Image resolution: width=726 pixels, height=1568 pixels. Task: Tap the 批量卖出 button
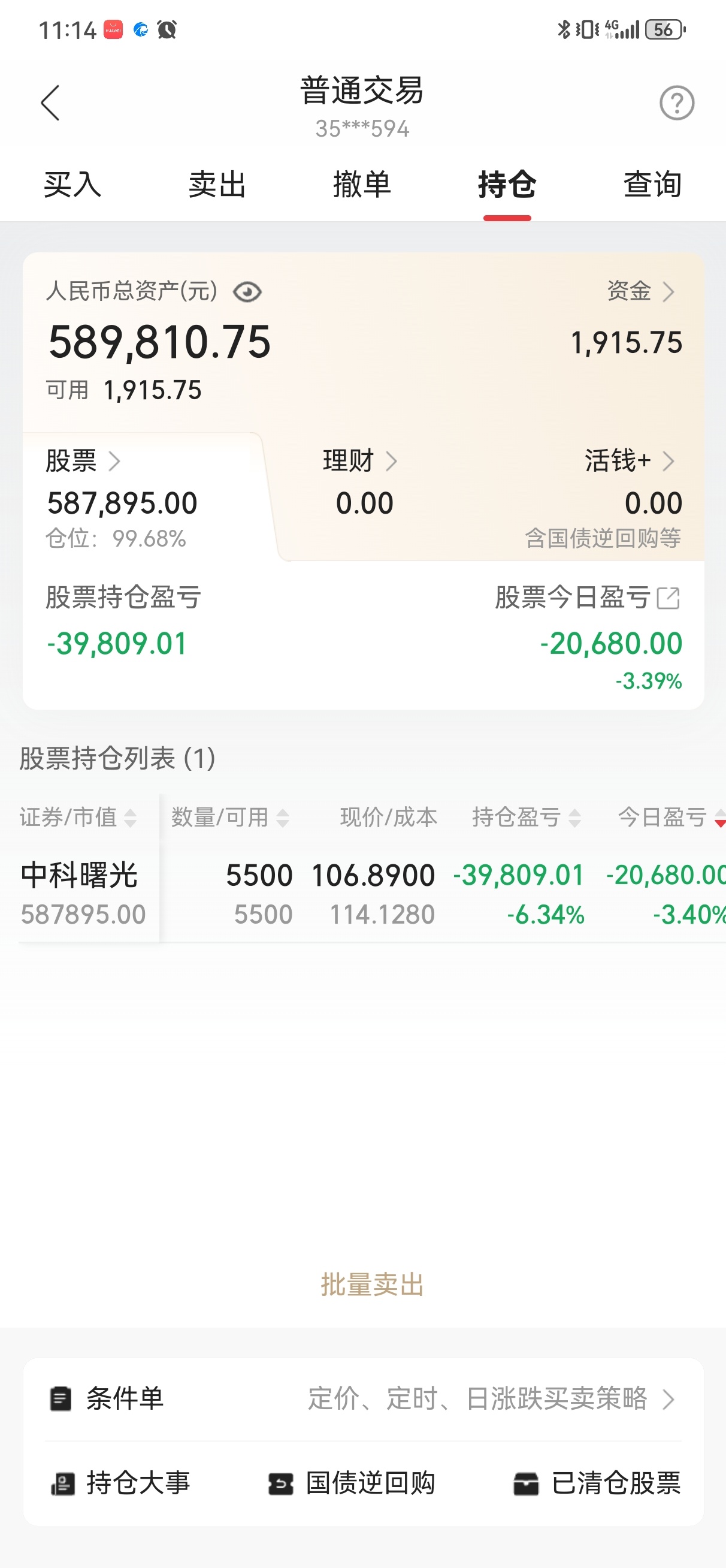pyautogui.click(x=372, y=1284)
